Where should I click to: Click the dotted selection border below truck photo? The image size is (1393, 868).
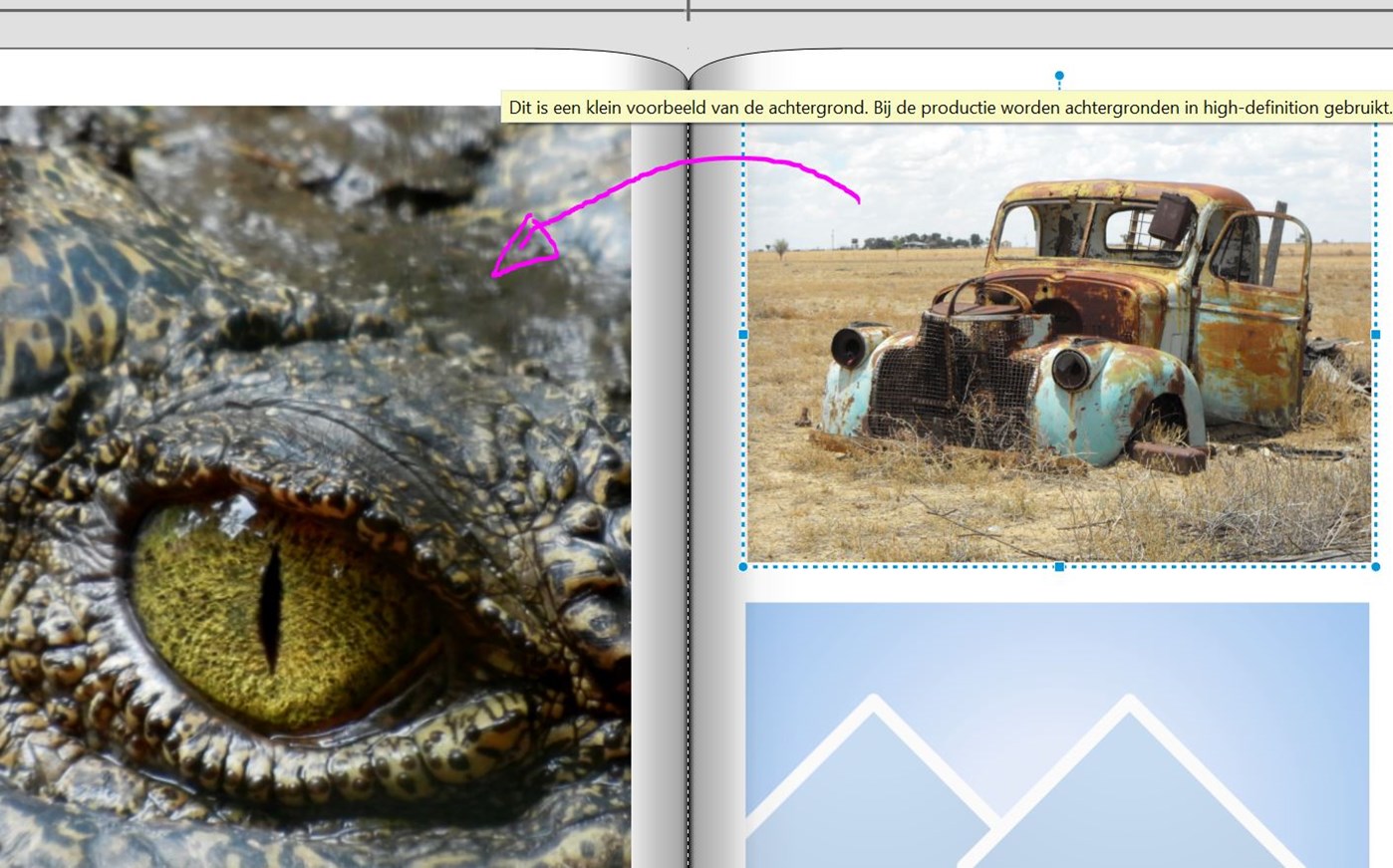pyautogui.click(x=897, y=567)
